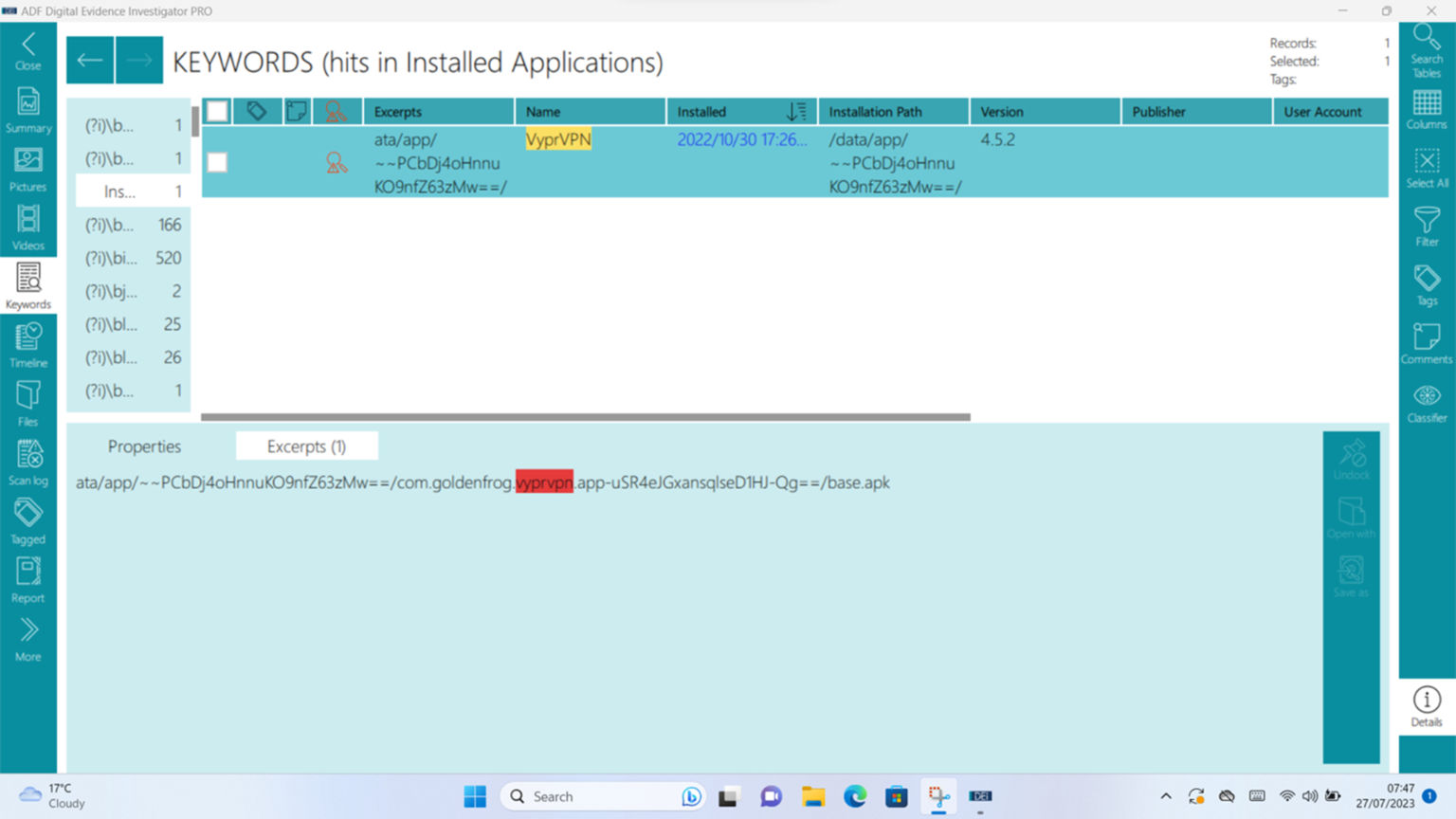Open the Classifier tool
Screen dimensions: 1456x819
pos(1427,404)
